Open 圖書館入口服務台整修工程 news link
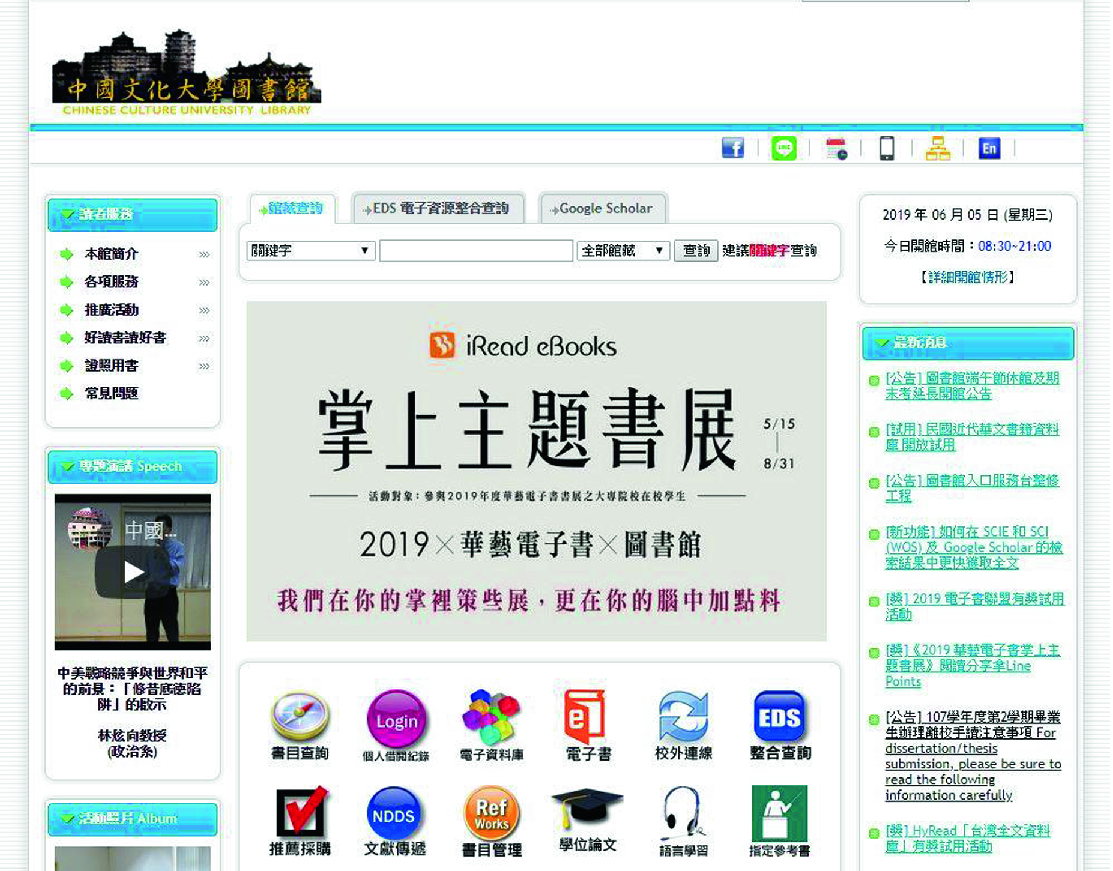 (x=972, y=488)
